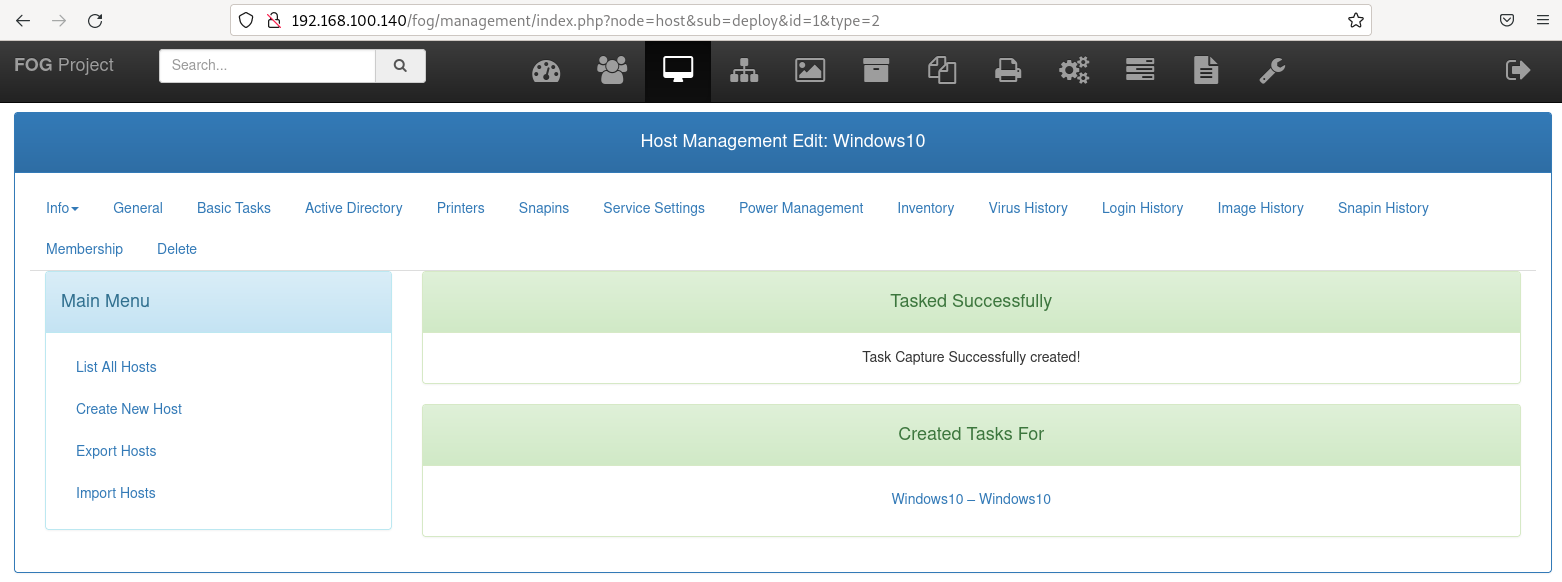Click the search magnifier button
Screen dimensions: 1562x582
click(x=400, y=66)
